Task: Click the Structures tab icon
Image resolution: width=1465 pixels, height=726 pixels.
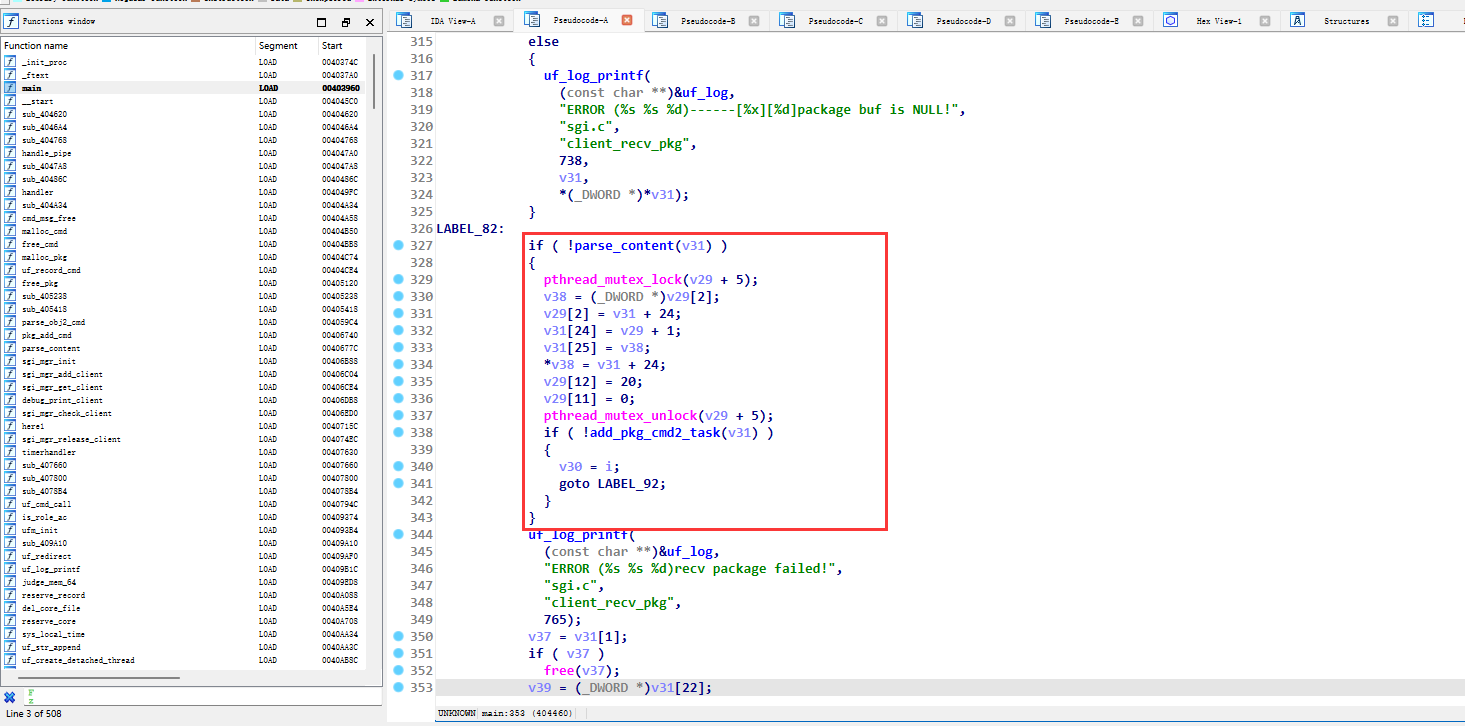Action: click(x=1297, y=20)
